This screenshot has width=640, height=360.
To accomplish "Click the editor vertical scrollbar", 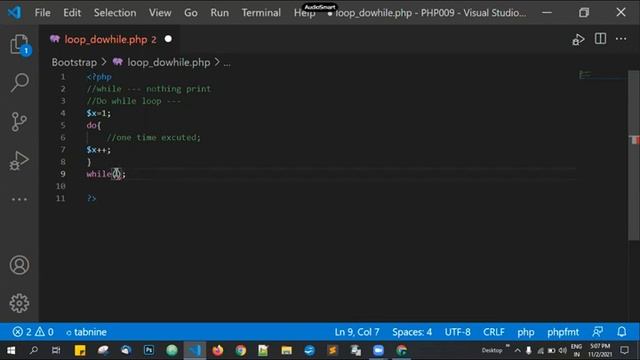I will (634, 155).
